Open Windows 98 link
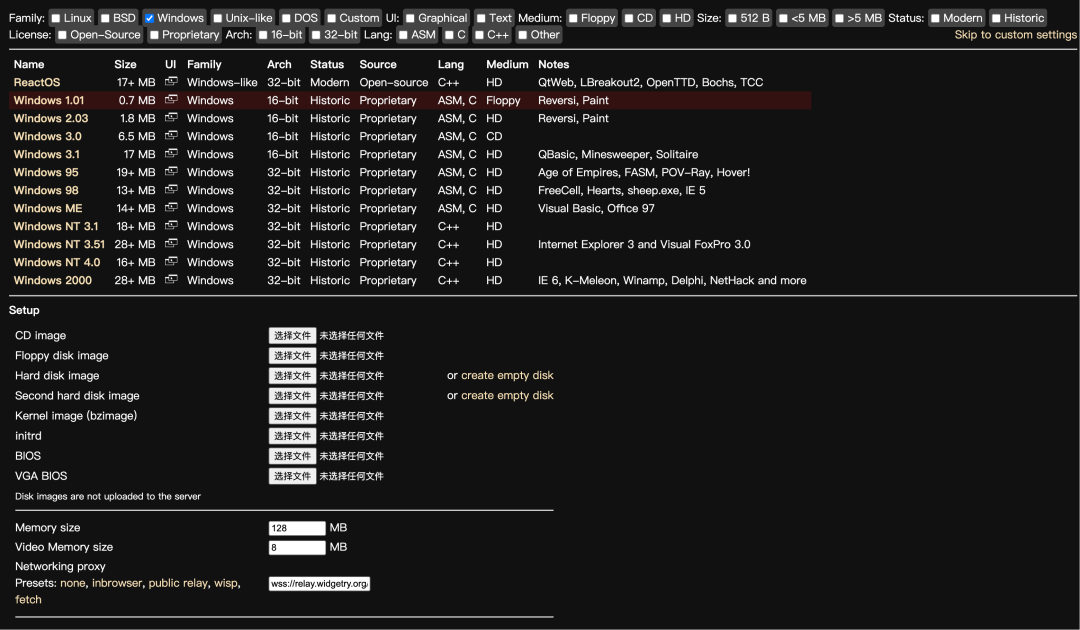 tap(46, 190)
